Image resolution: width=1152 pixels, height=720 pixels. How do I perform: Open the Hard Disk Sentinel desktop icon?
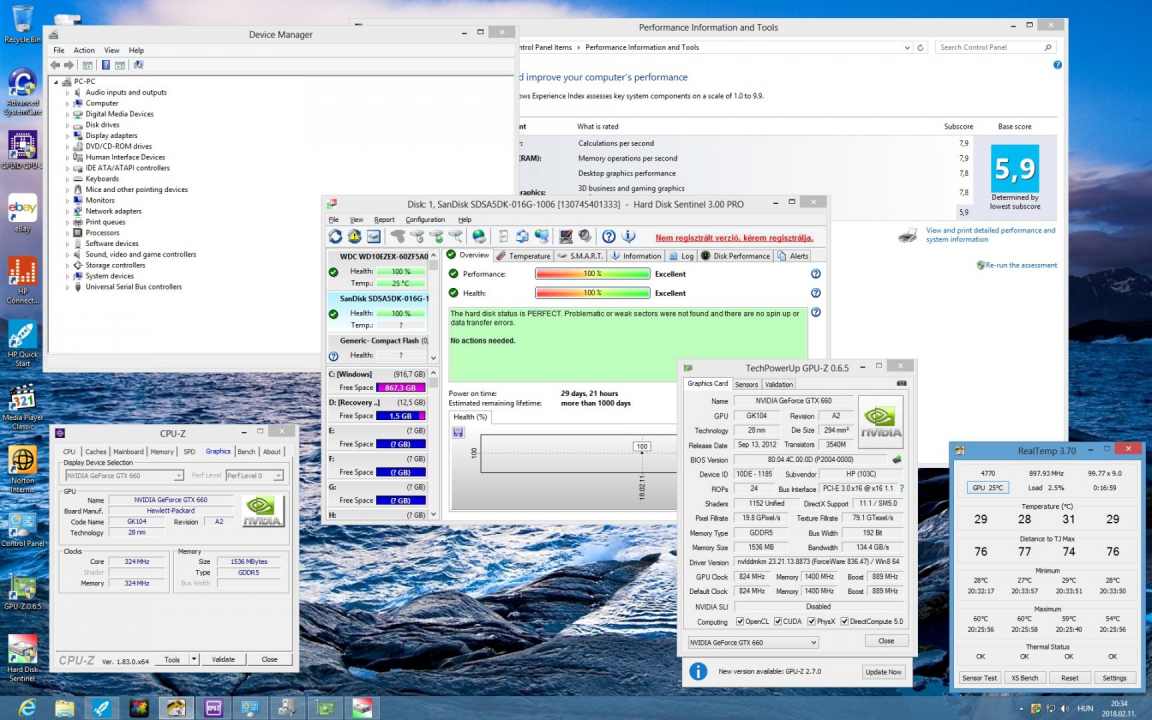click(22, 657)
